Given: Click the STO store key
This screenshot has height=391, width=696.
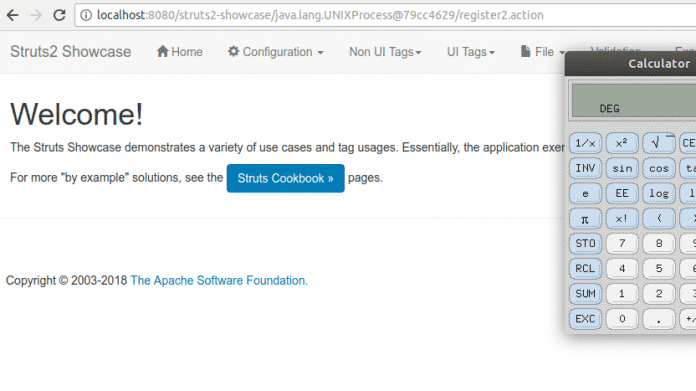Looking at the screenshot, I should pyautogui.click(x=585, y=244).
